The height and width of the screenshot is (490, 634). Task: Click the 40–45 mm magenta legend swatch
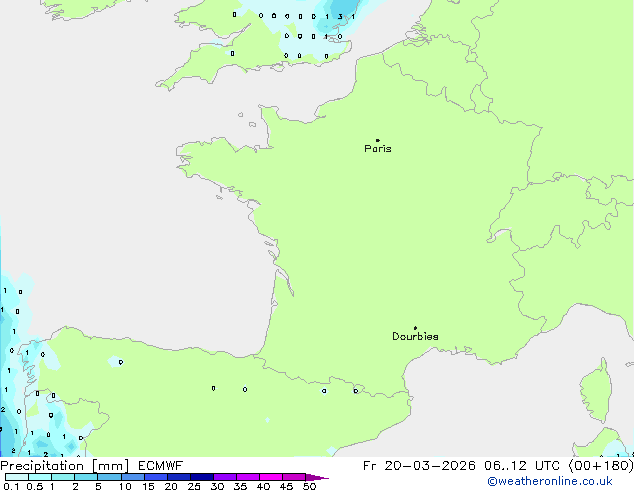(x=271, y=477)
